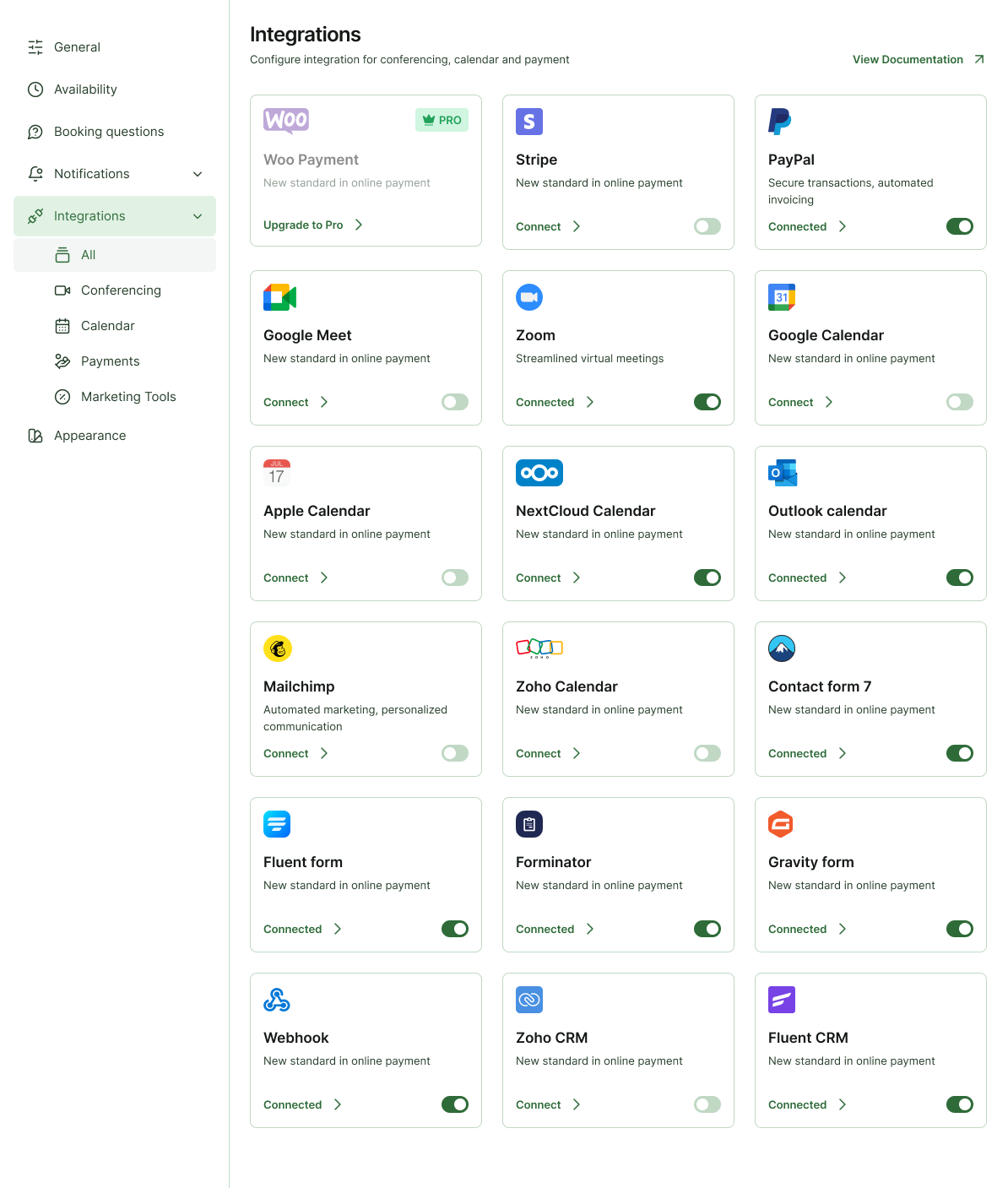
Task: Click the Apple Calendar logo icon
Action: point(277,473)
